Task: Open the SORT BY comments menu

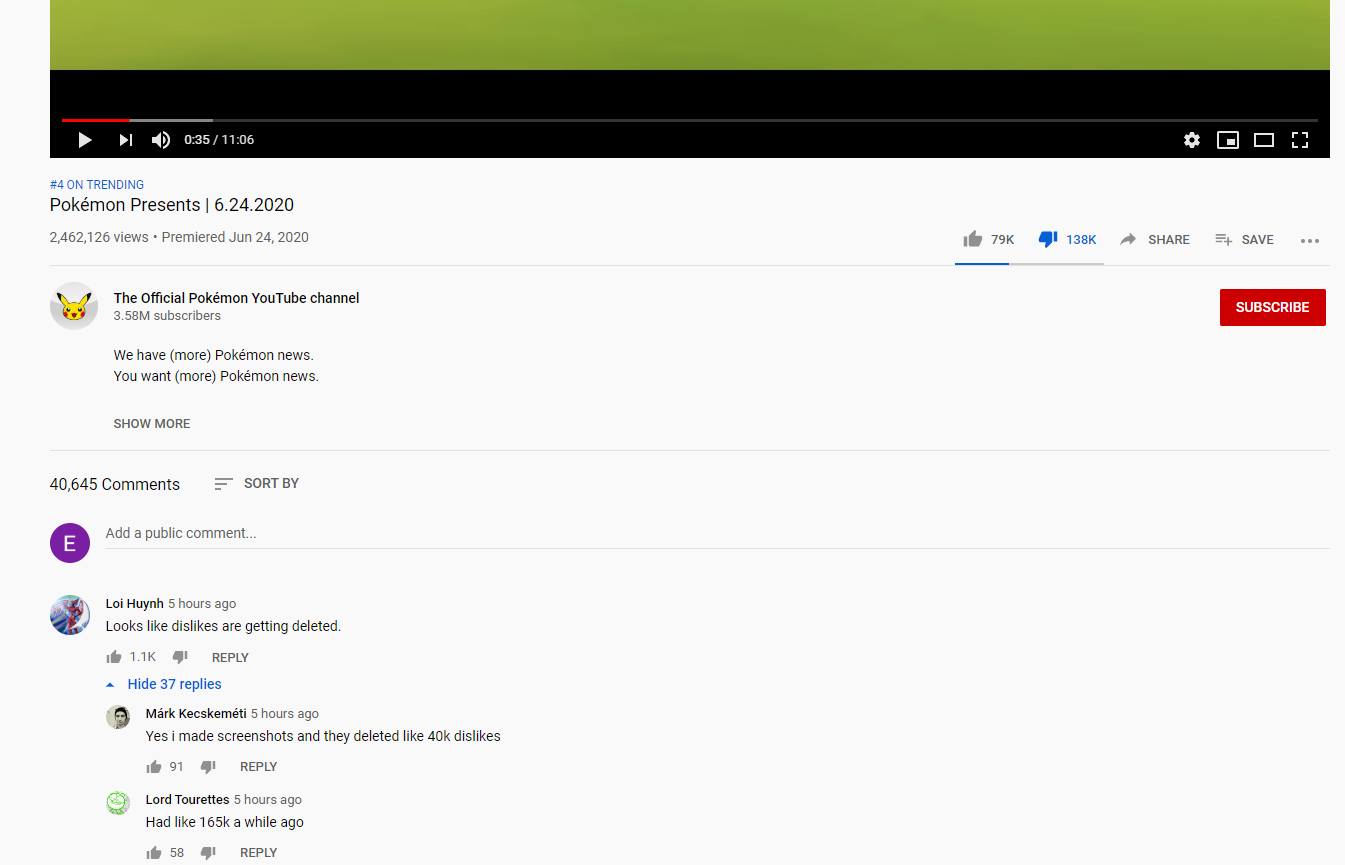Action: click(x=257, y=483)
